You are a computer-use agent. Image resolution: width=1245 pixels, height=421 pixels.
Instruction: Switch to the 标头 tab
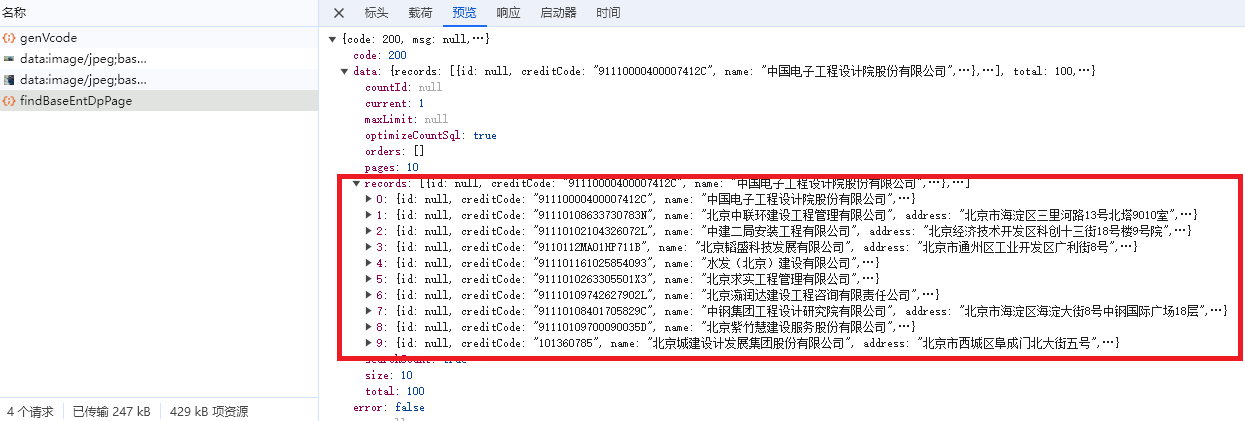click(376, 13)
